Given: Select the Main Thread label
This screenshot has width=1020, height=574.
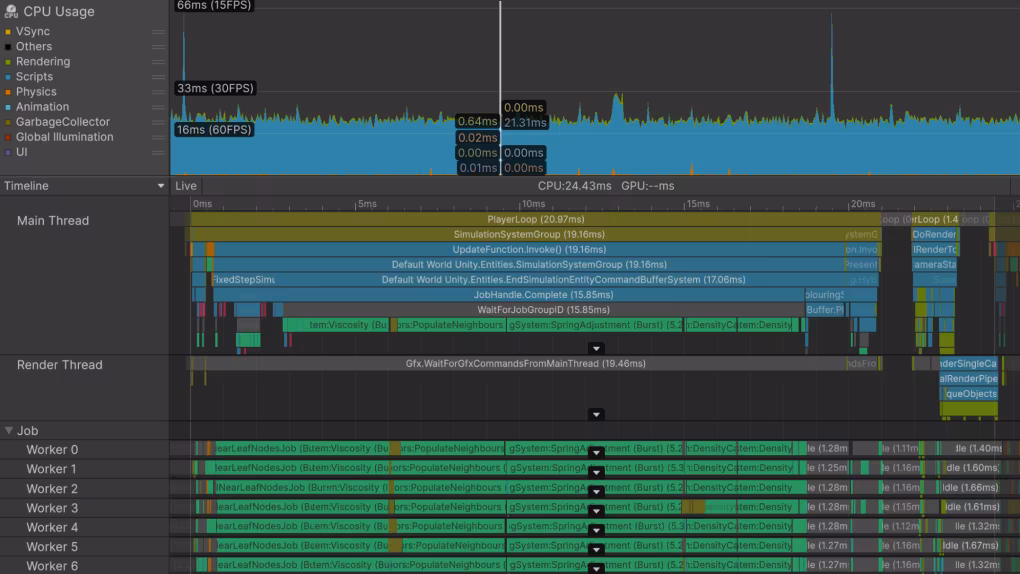Looking at the screenshot, I should 53,221.
